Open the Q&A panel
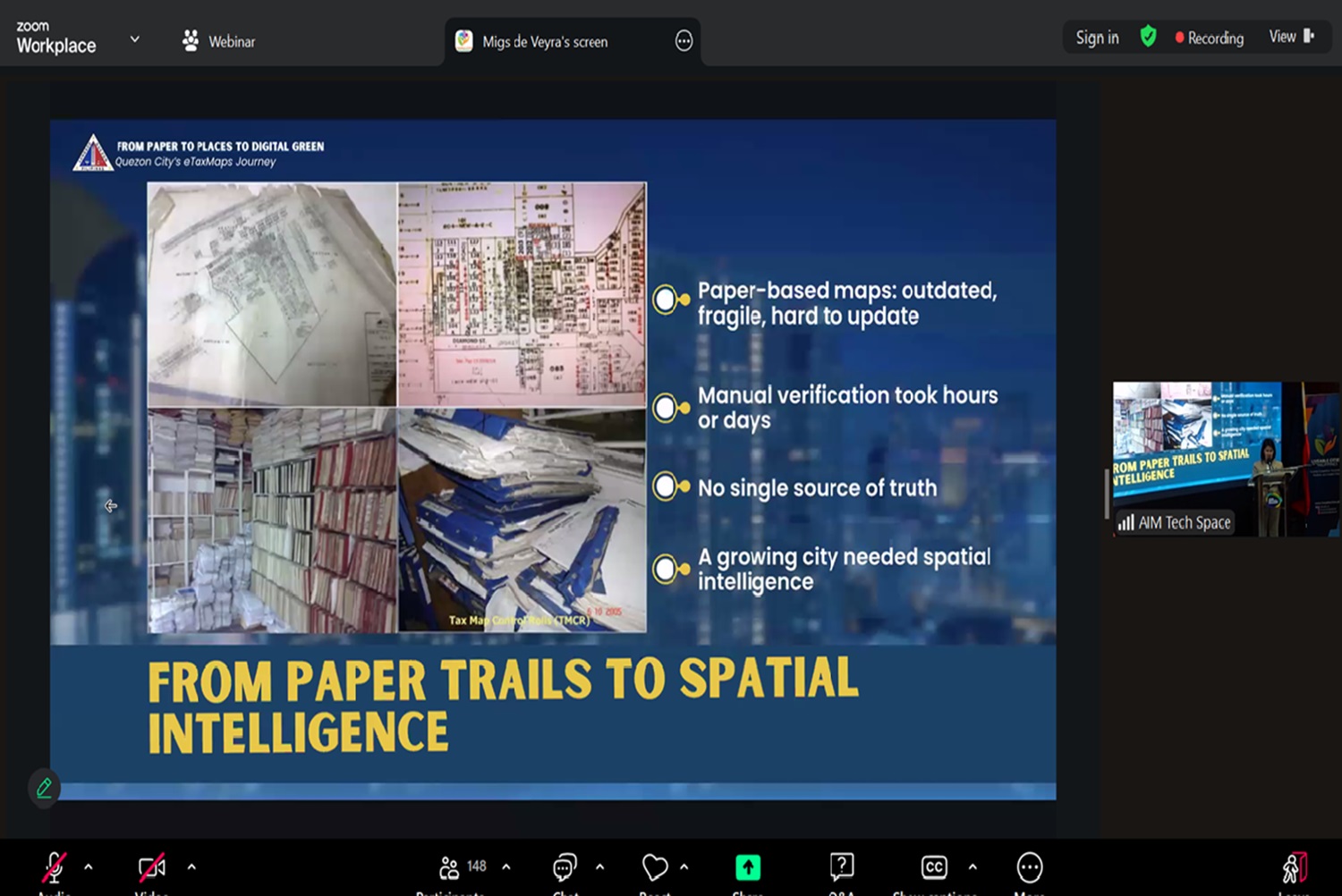Image resolution: width=1342 pixels, height=896 pixels. click(x=841, y=867)
